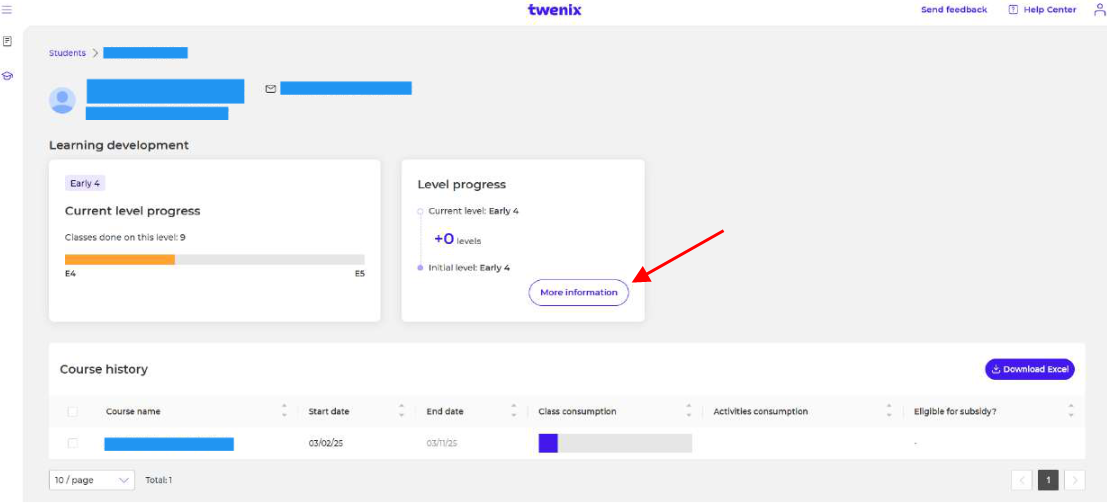
Task: Click the next page arrow
Action: pos(1075,480)
